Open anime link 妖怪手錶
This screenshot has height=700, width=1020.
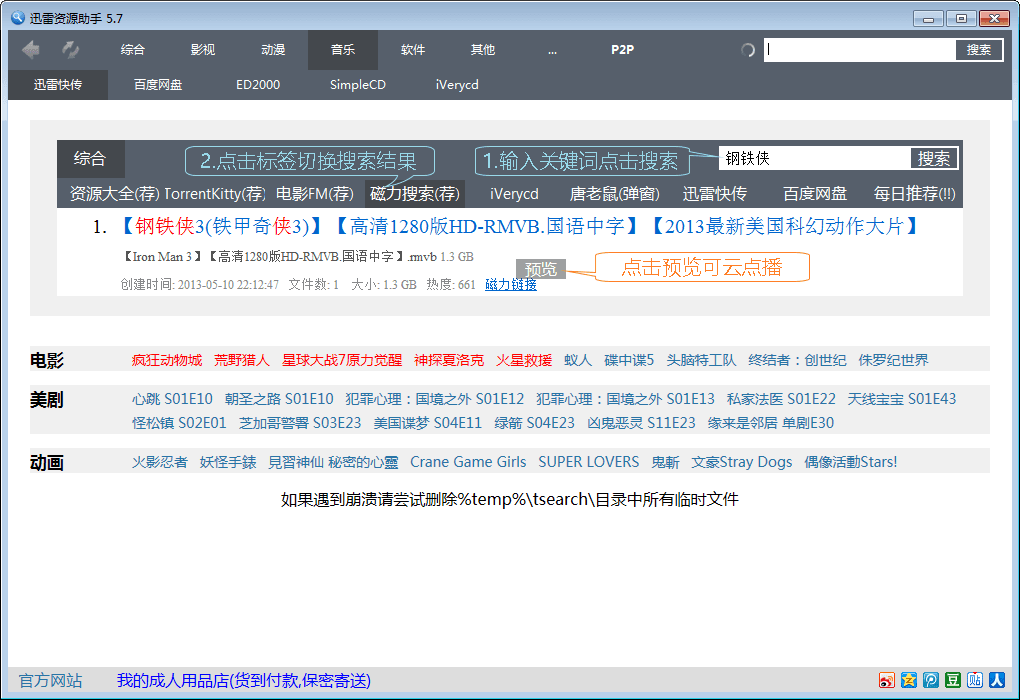click(x=228, y=462)
